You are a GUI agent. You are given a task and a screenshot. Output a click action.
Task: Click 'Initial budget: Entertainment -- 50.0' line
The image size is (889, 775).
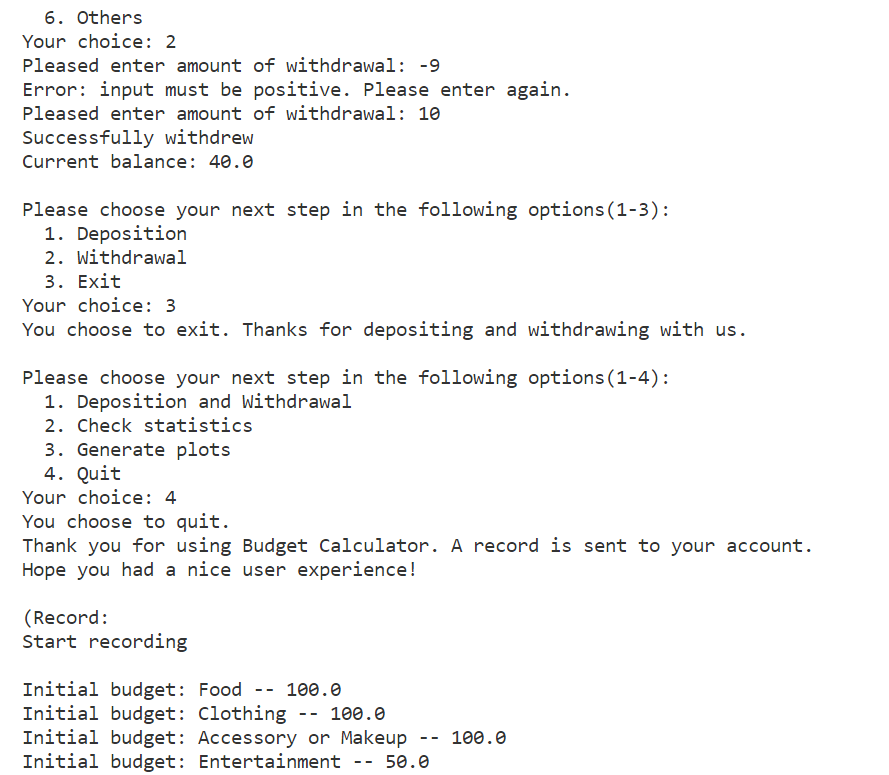pyautogui.click(x=226, y=762)
